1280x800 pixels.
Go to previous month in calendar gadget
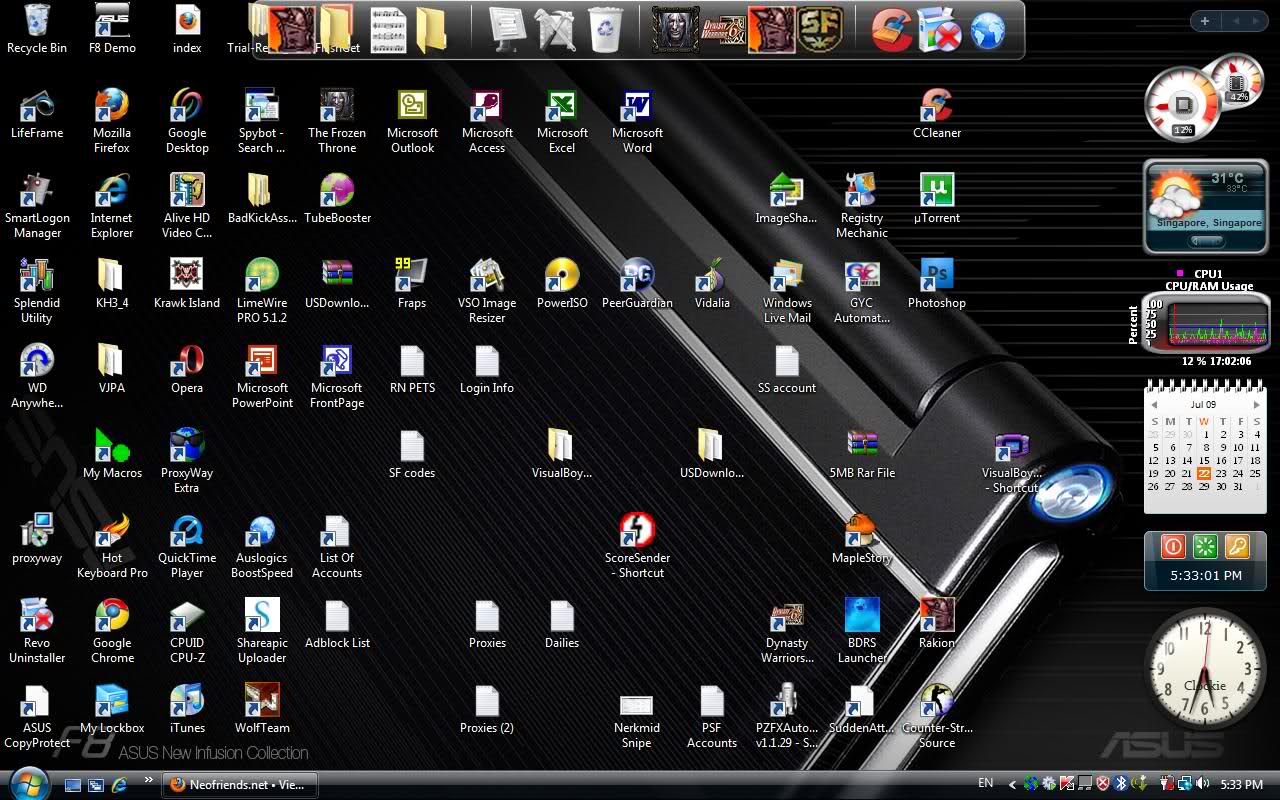(1154, 405)
